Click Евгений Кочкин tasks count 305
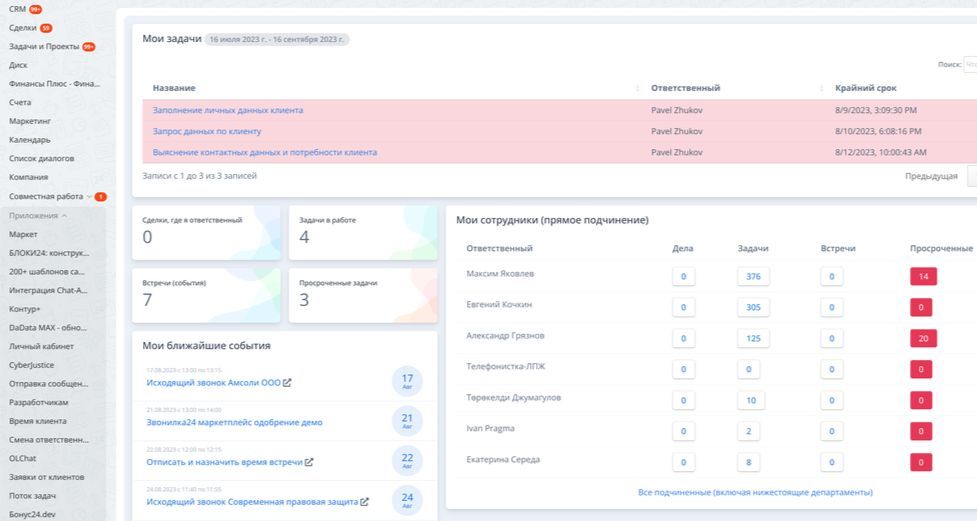 pos(753,307)
